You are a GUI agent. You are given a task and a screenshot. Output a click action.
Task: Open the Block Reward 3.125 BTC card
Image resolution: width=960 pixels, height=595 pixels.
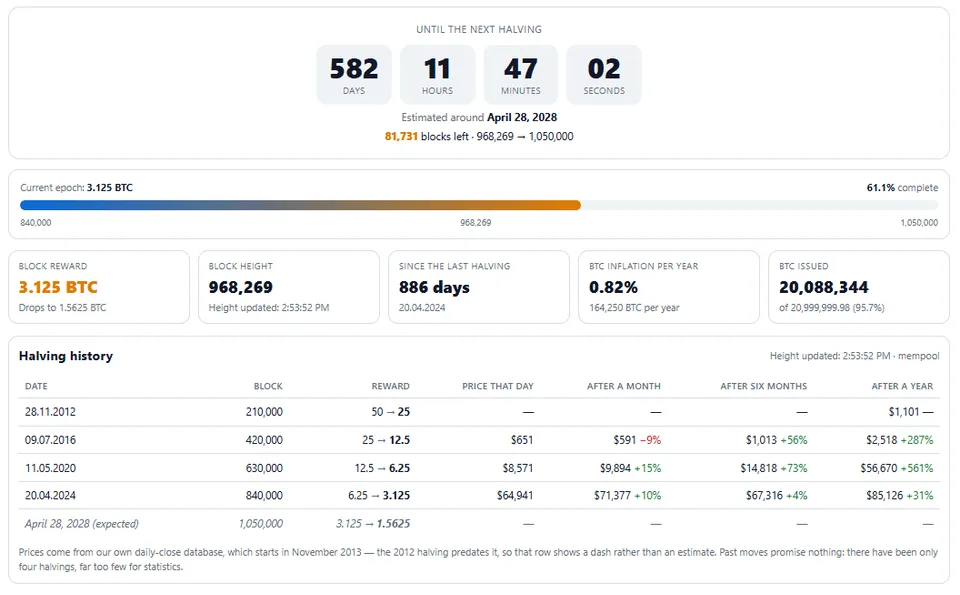point(99,287)
